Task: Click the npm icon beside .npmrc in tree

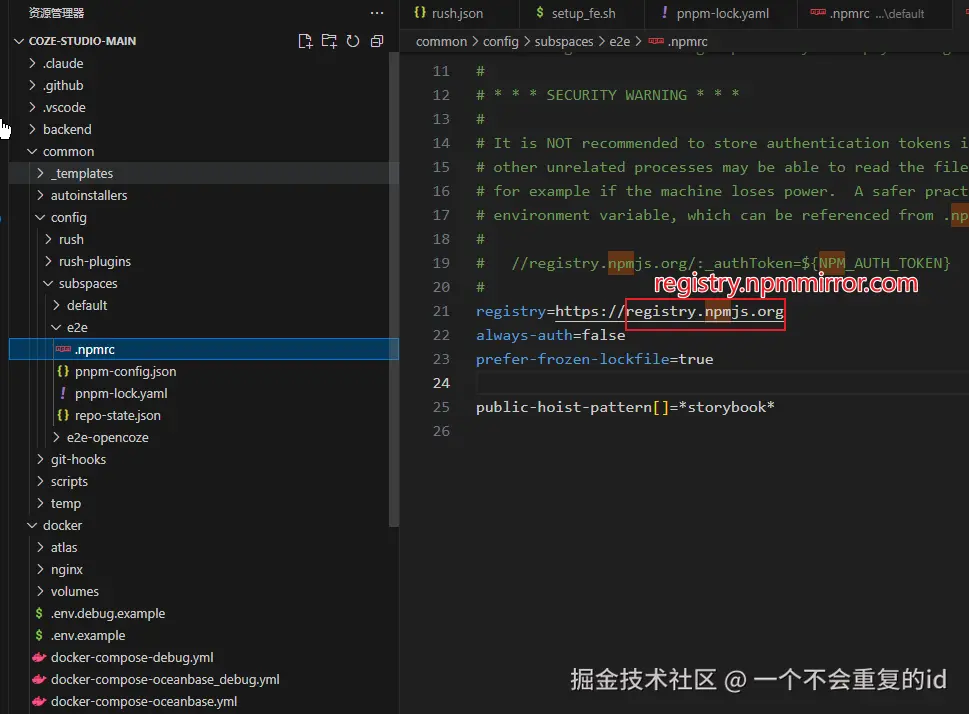Action: tap(63, 349)
